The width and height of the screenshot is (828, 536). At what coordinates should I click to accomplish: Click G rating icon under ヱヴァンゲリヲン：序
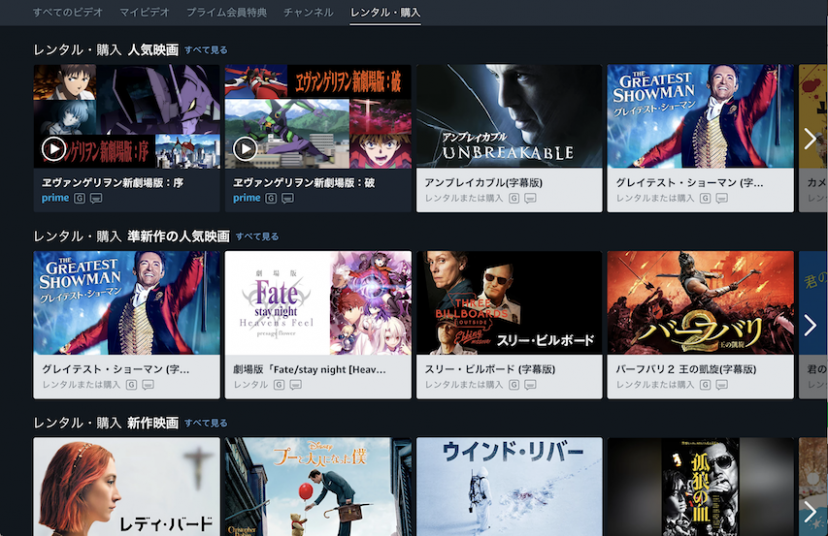[80, 199]
